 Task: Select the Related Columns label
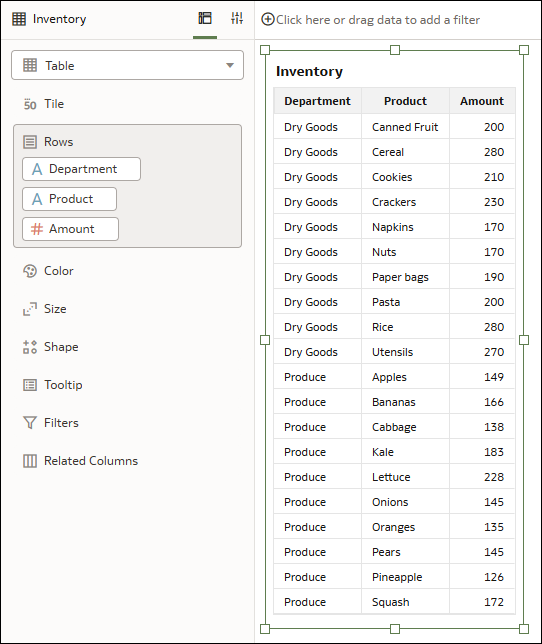click(91, 461)
